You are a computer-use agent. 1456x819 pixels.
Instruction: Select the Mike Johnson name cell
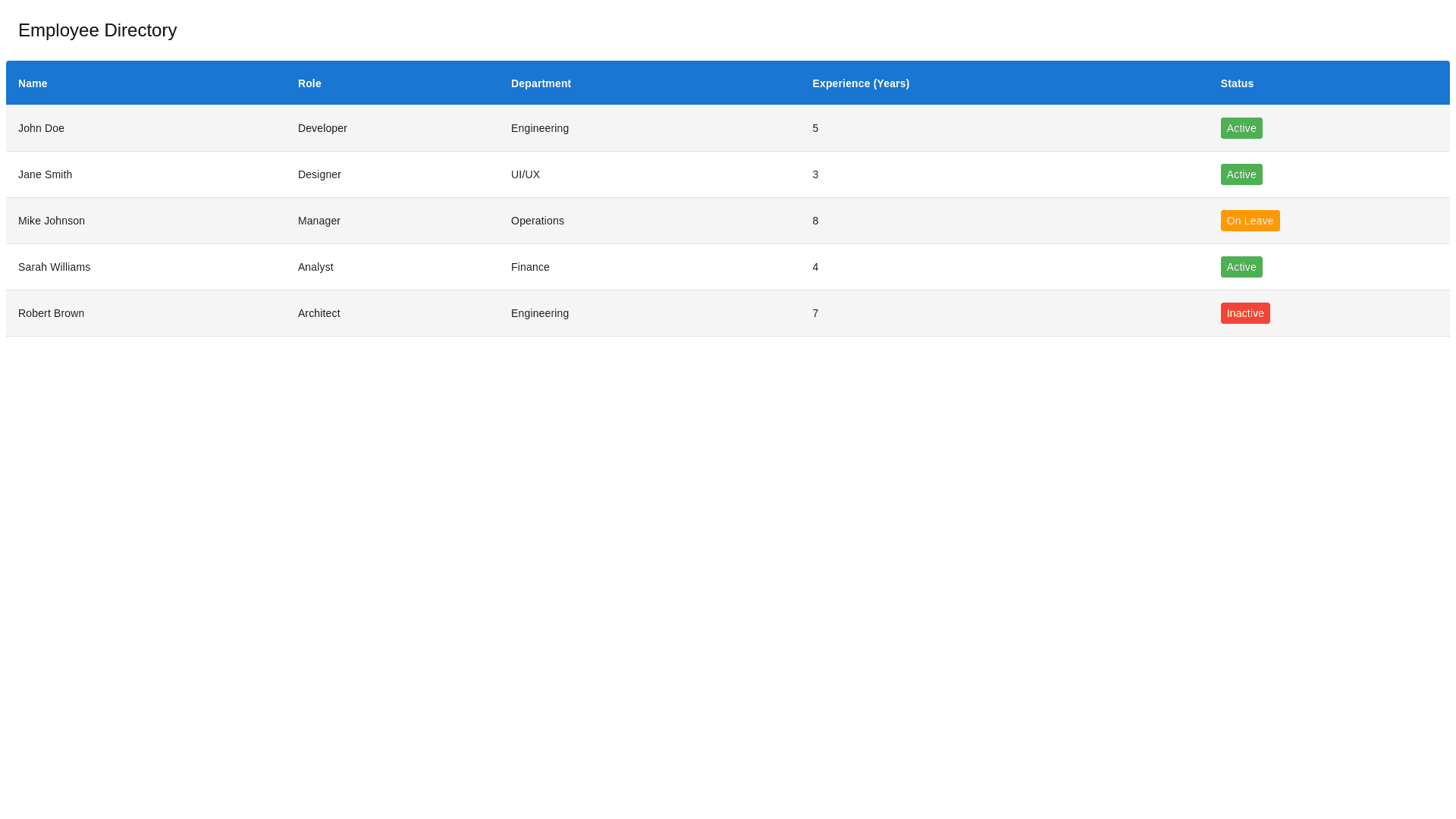coord(52,221)
